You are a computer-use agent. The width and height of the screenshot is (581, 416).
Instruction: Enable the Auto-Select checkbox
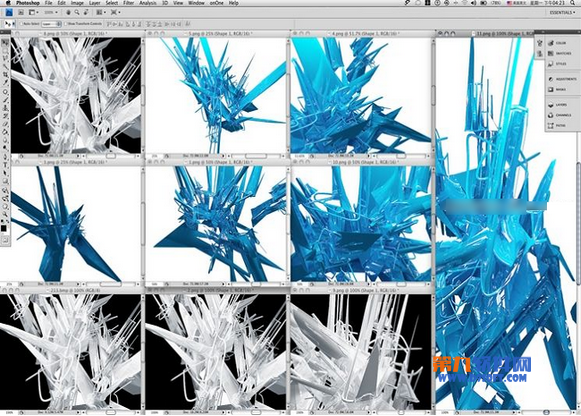pos(21,24)
